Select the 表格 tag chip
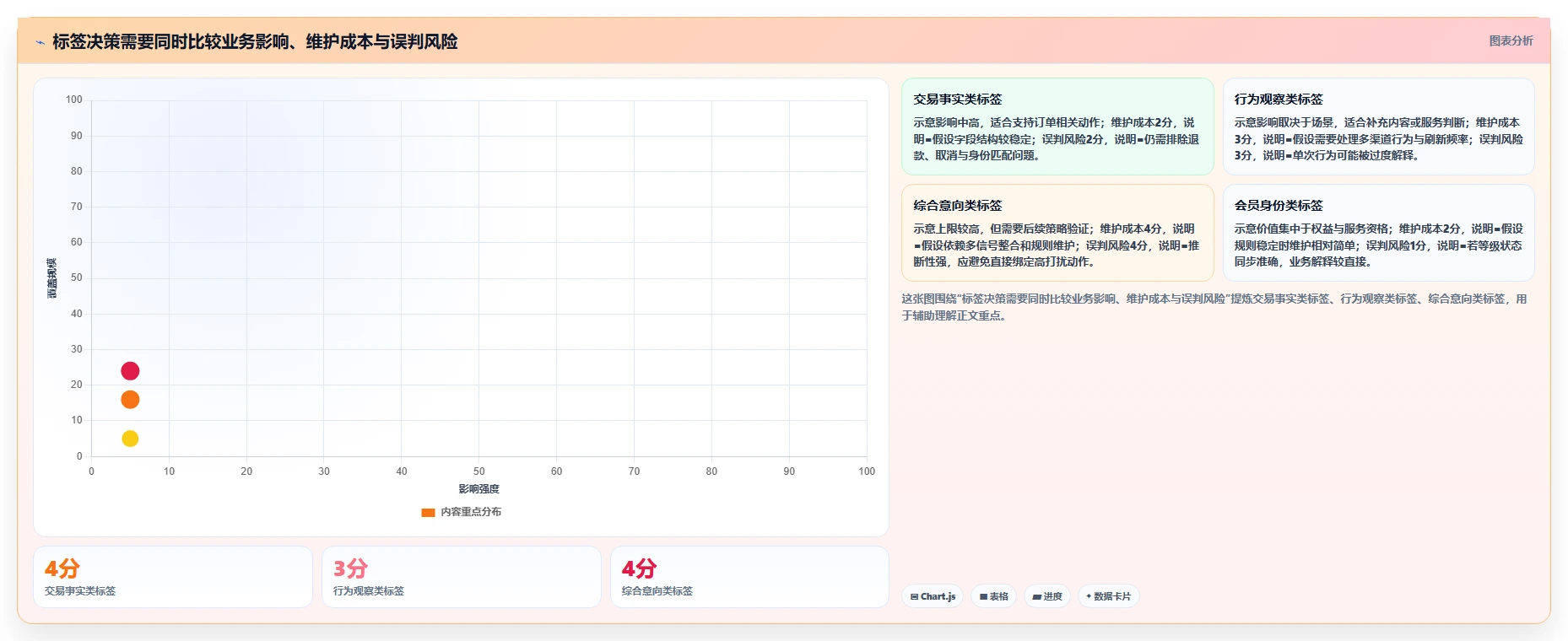 click(994, 596)
